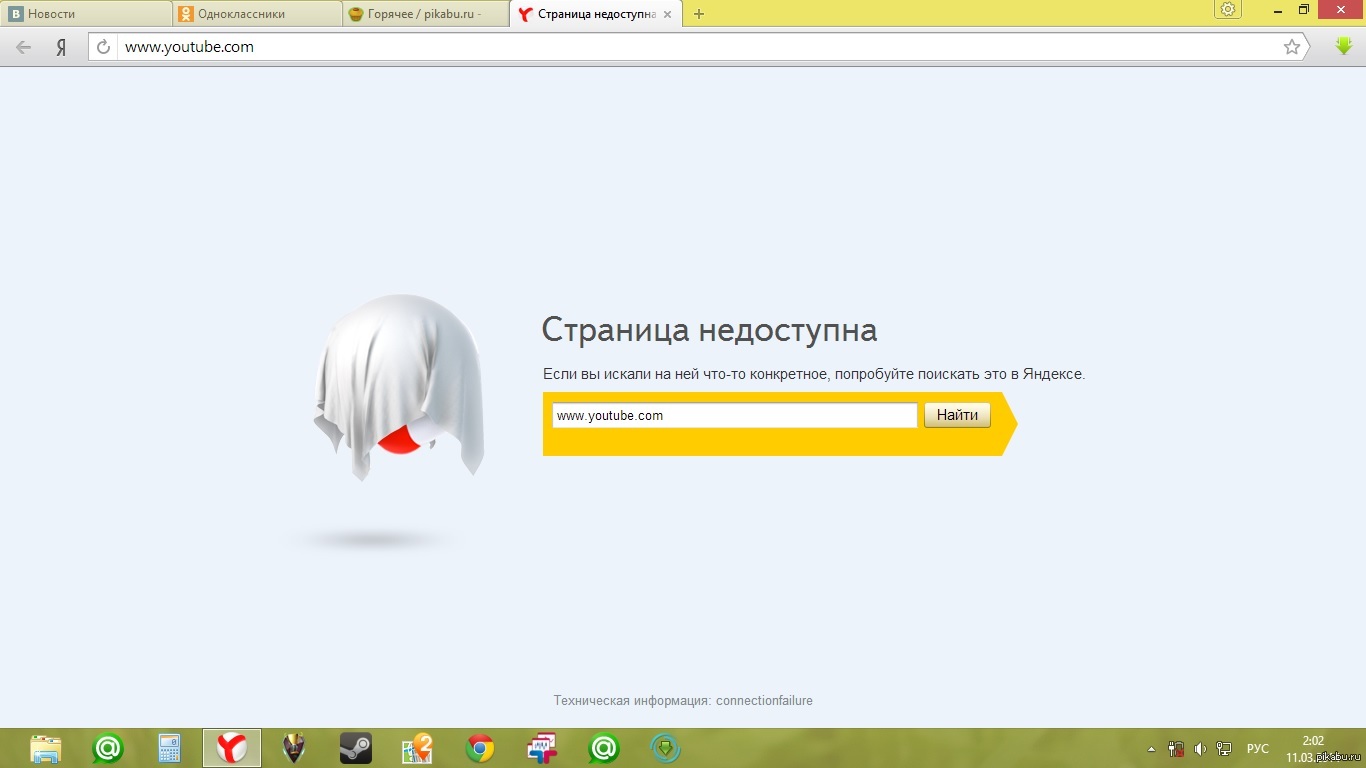Go back with the browser back arrow
The height and width of the screenshot is (768, 1366).
[x=23, y=47]
